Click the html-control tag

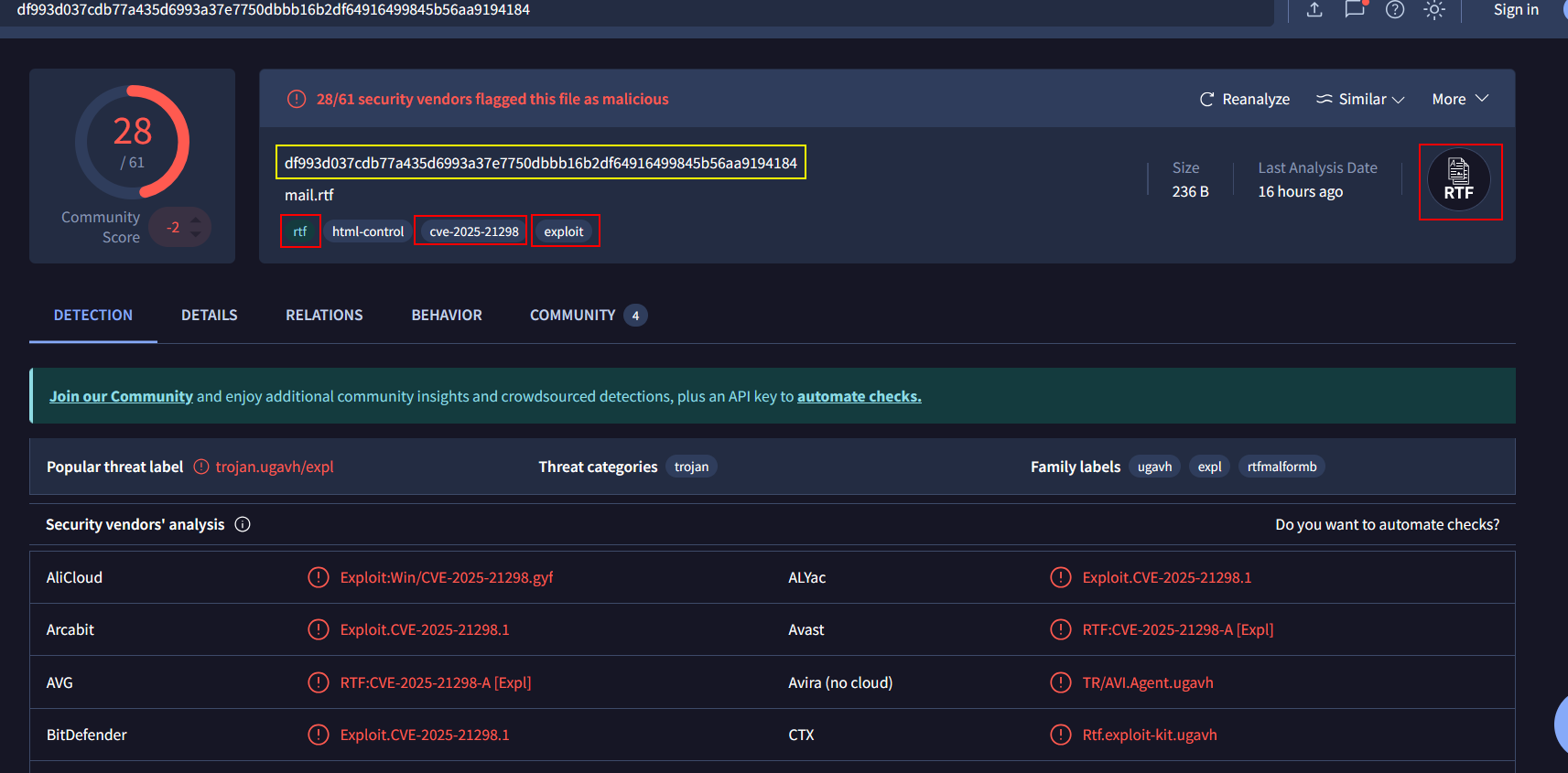368,231
